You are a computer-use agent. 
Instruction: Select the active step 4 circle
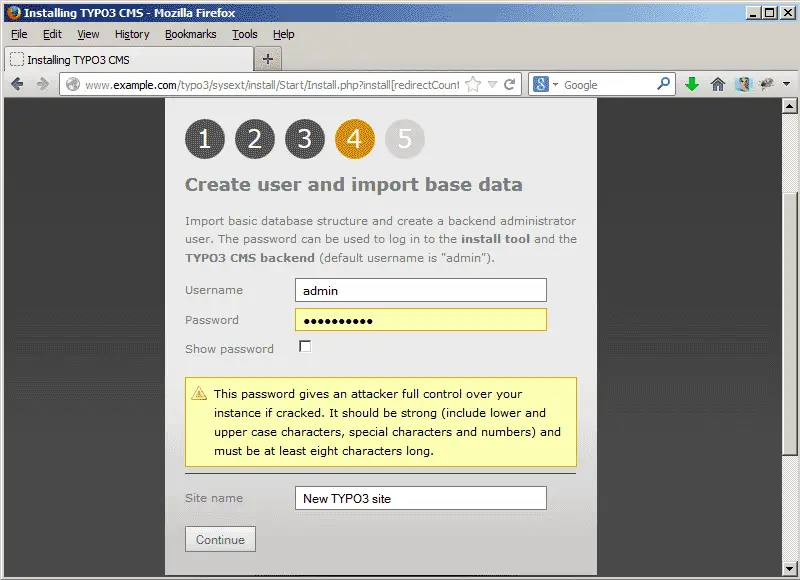click(x=355, y=139)
